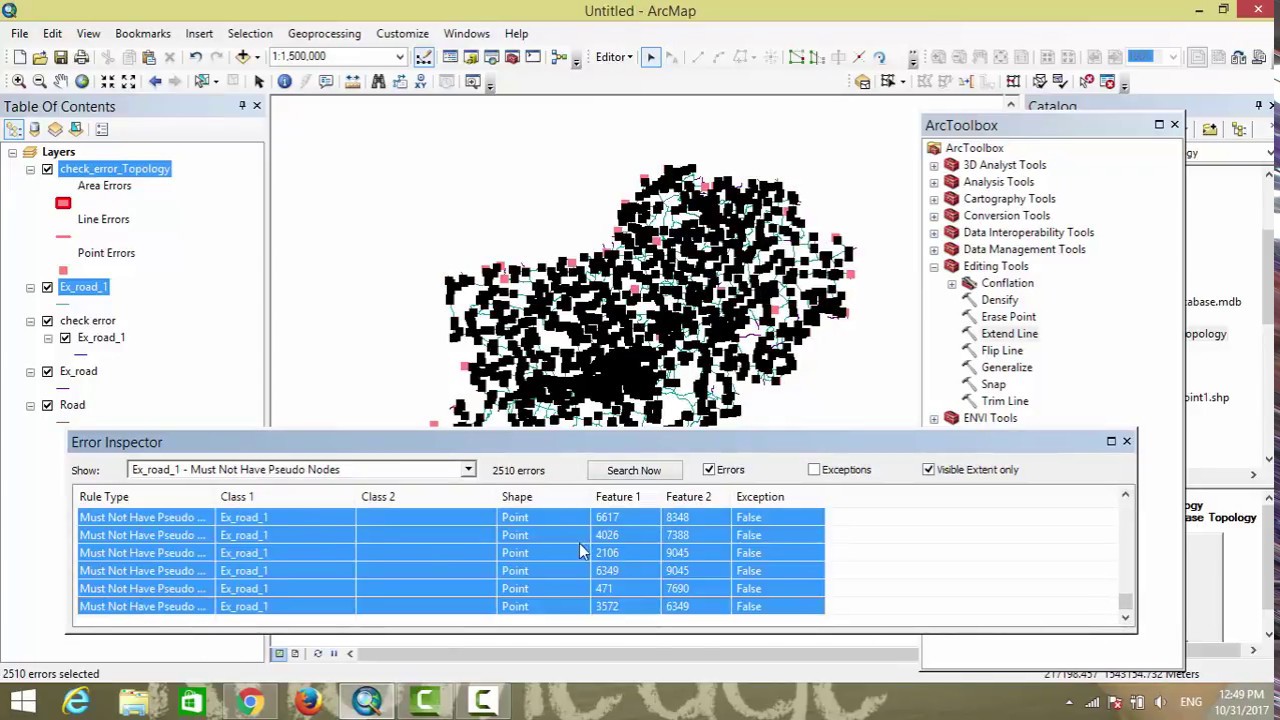Open the scale combo box set to 1:1,500,000
The width and height of the screenshot is (1280, 720).
click(x=399, y=57)
